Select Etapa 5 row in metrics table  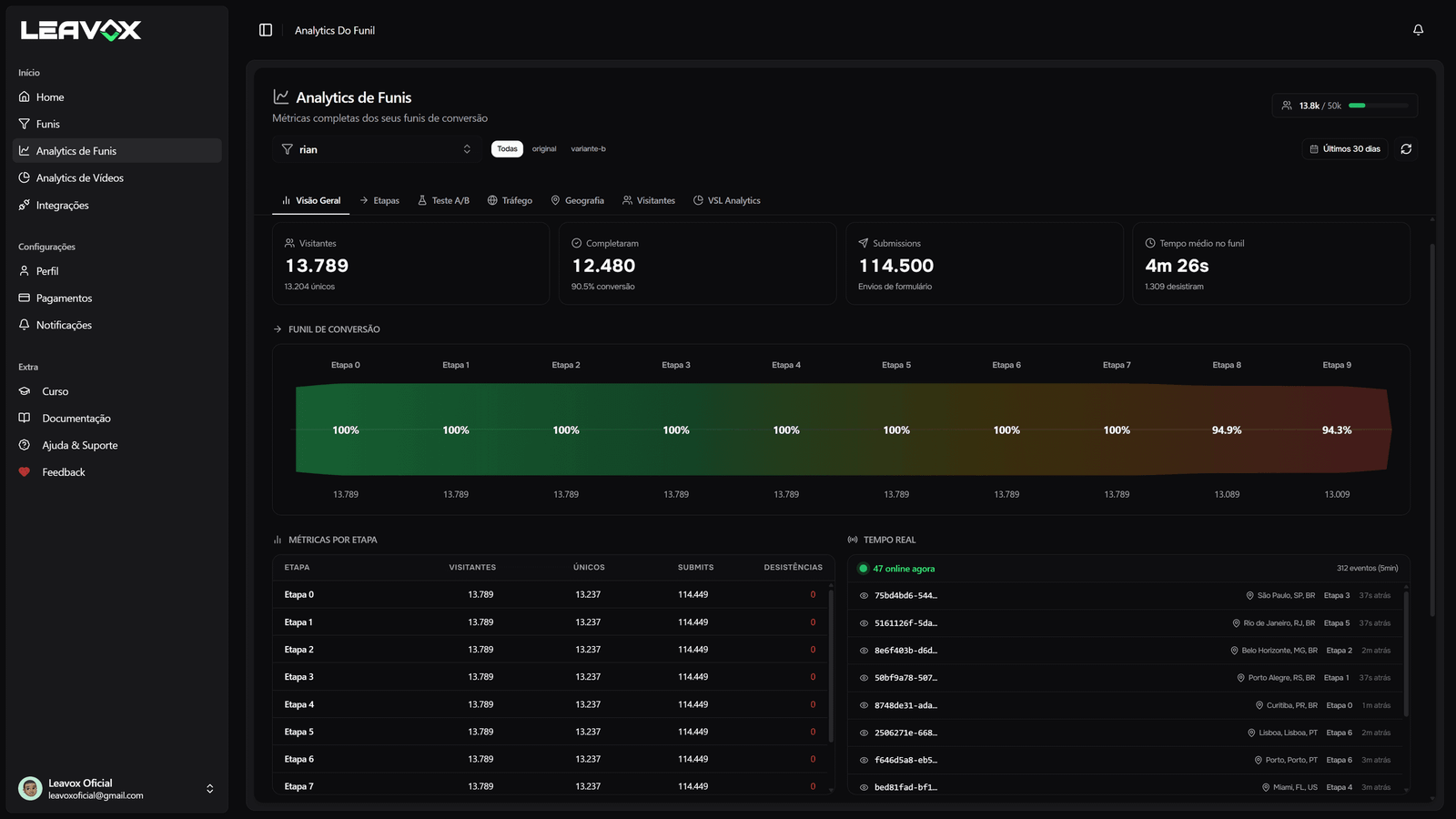[x=551, y=732]
